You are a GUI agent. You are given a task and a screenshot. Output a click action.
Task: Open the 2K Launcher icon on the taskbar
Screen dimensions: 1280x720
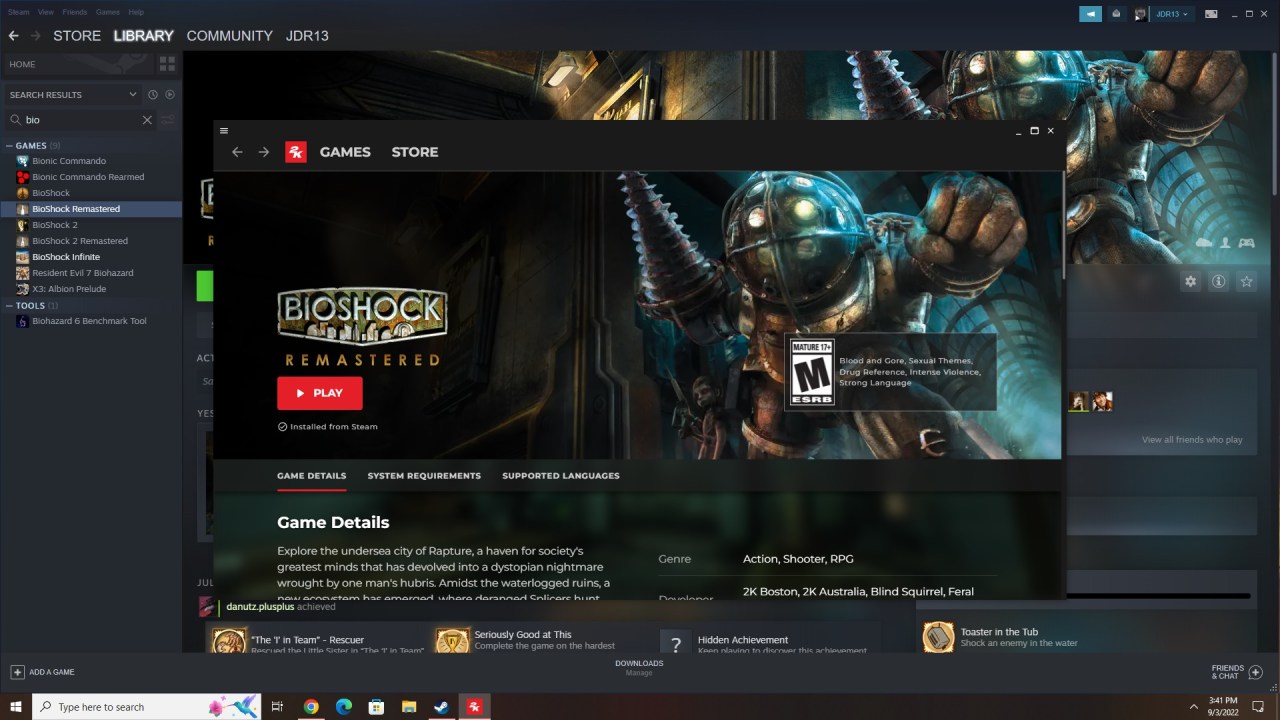[473, 706]
